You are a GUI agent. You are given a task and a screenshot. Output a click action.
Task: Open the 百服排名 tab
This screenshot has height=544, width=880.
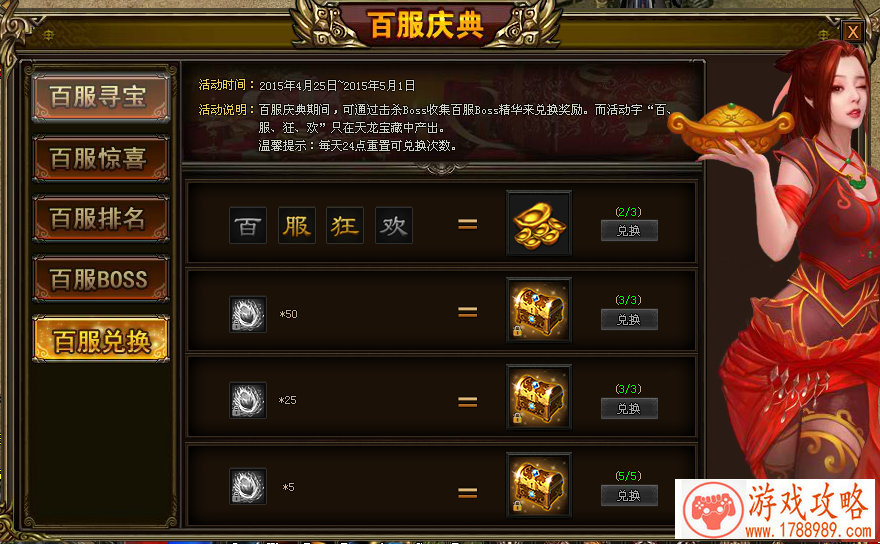coord(100,218)
